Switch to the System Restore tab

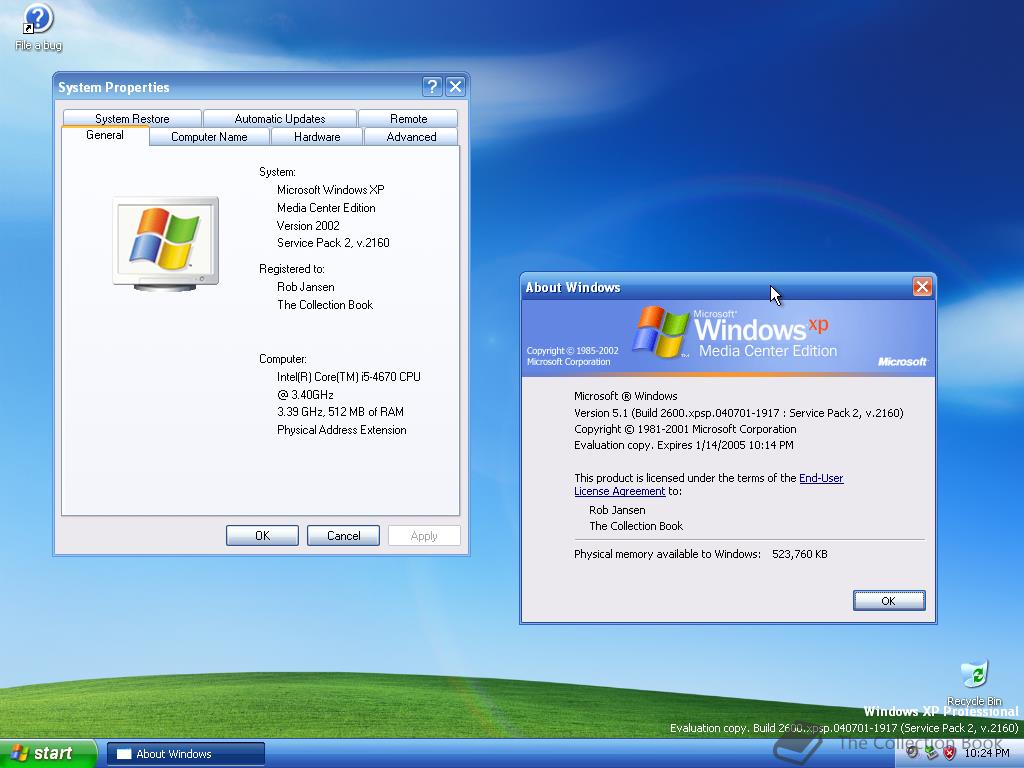[132, 118]
